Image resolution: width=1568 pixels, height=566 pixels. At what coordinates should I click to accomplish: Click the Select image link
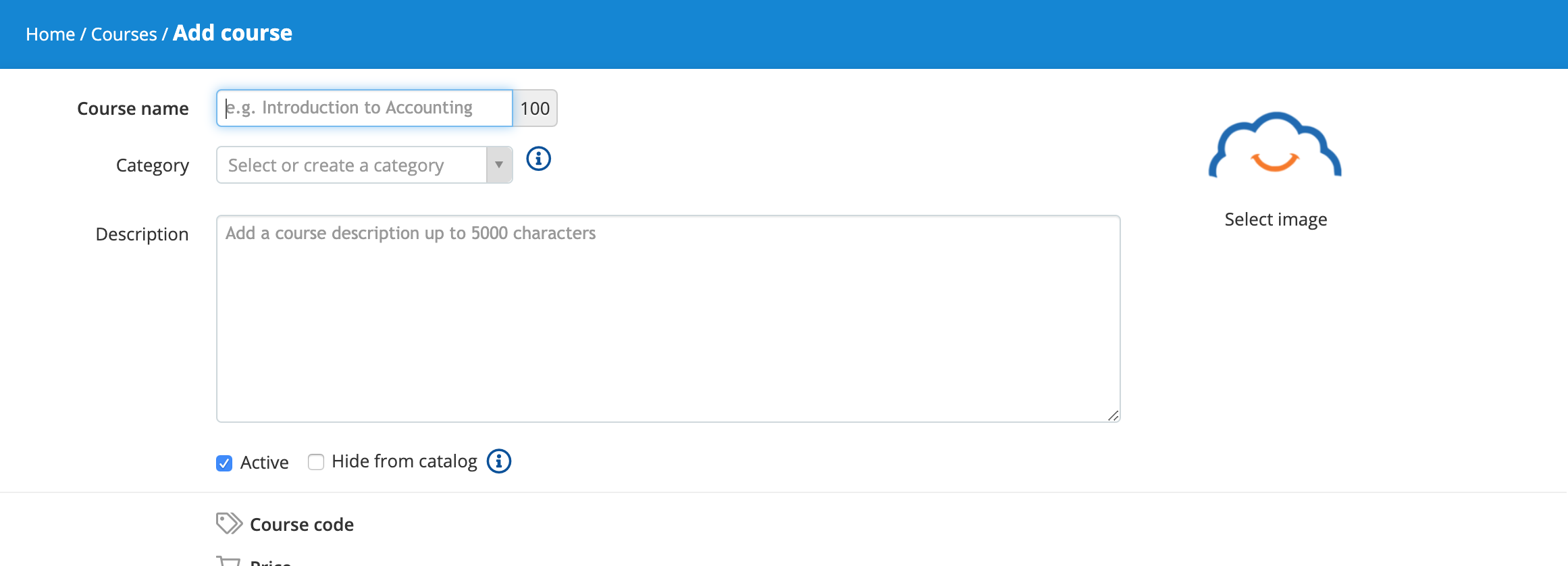tap(1276, 220)
